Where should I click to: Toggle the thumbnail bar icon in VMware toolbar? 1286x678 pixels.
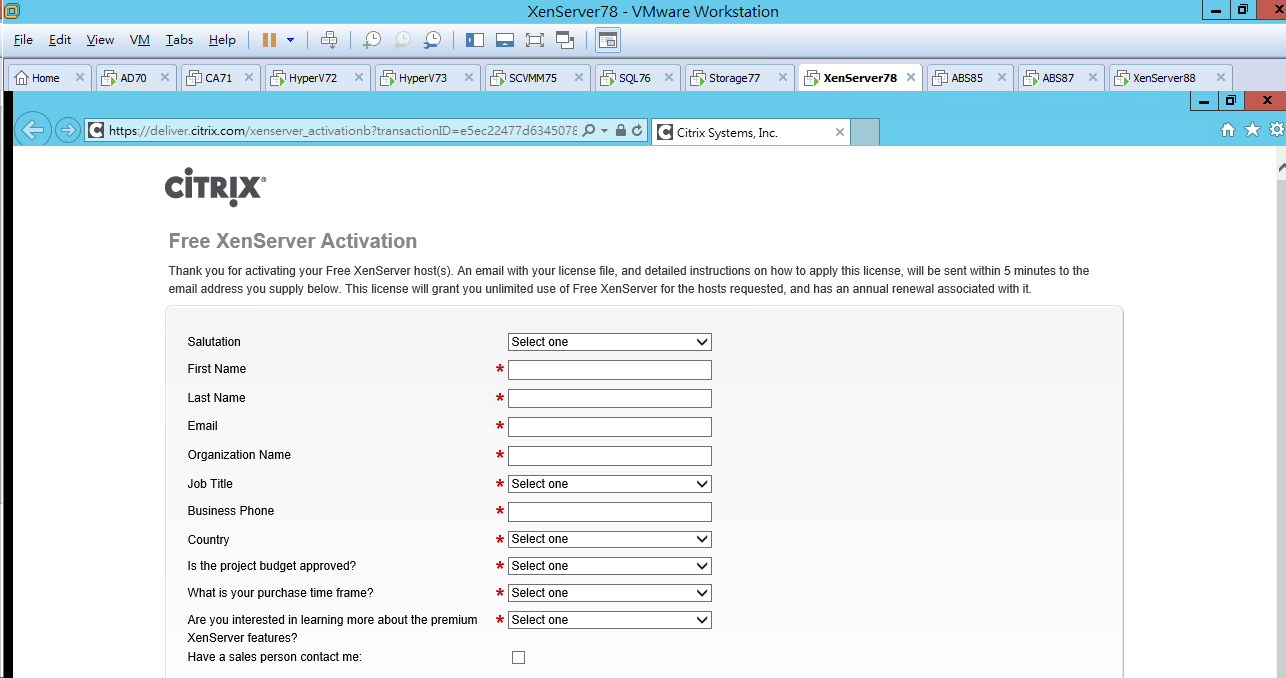[505, 40]
